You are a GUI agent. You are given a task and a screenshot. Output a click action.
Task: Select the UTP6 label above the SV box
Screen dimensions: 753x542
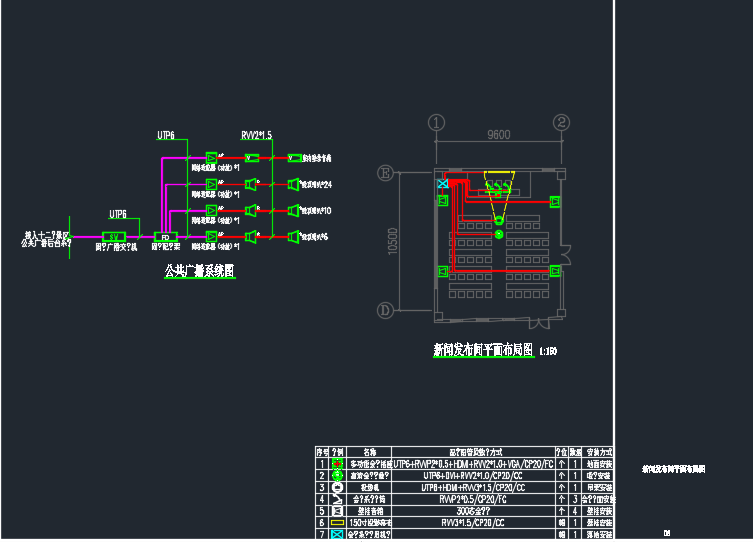[x=118, y=214]
